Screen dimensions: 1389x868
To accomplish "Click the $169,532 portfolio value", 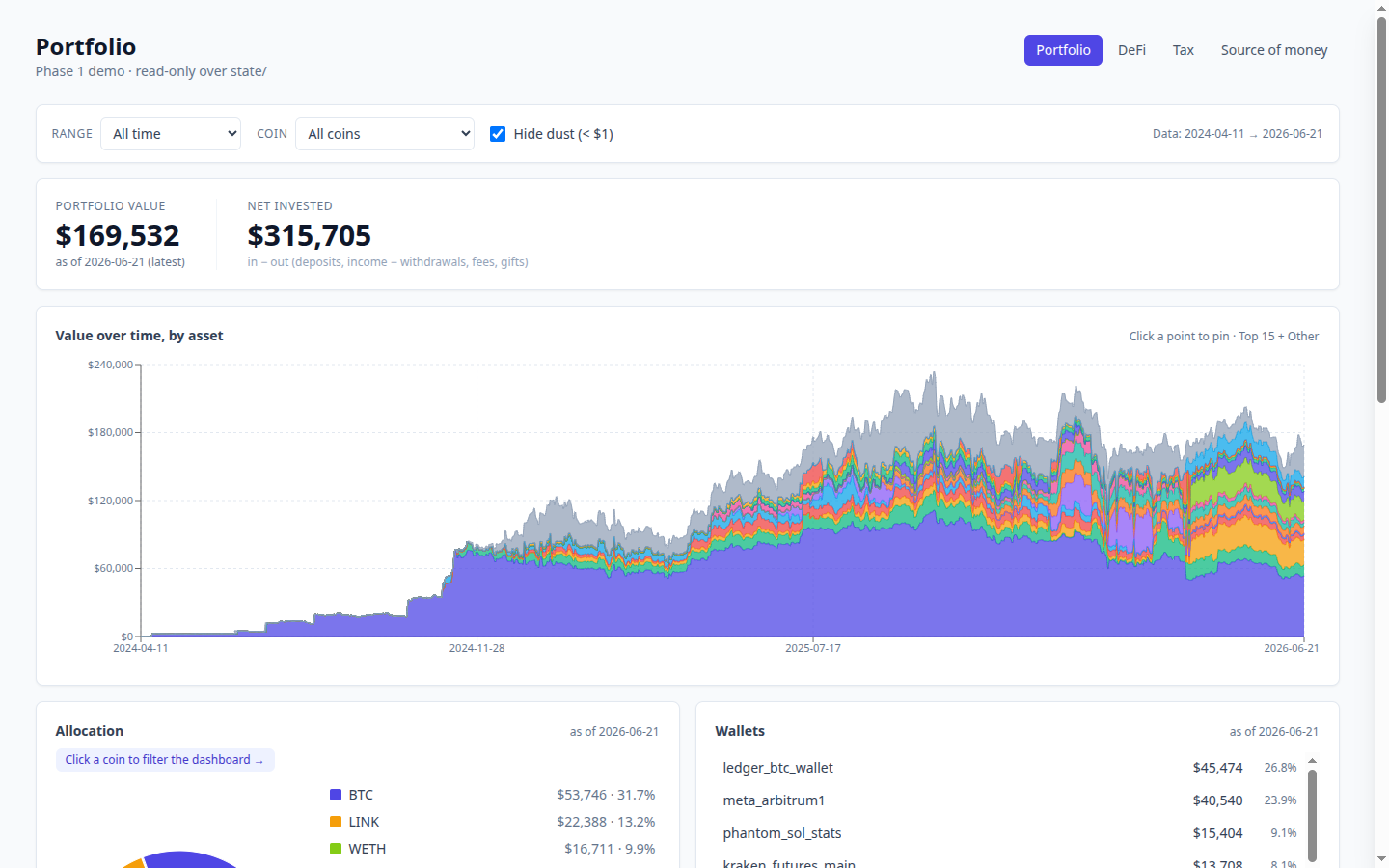I will pos(118,235).
